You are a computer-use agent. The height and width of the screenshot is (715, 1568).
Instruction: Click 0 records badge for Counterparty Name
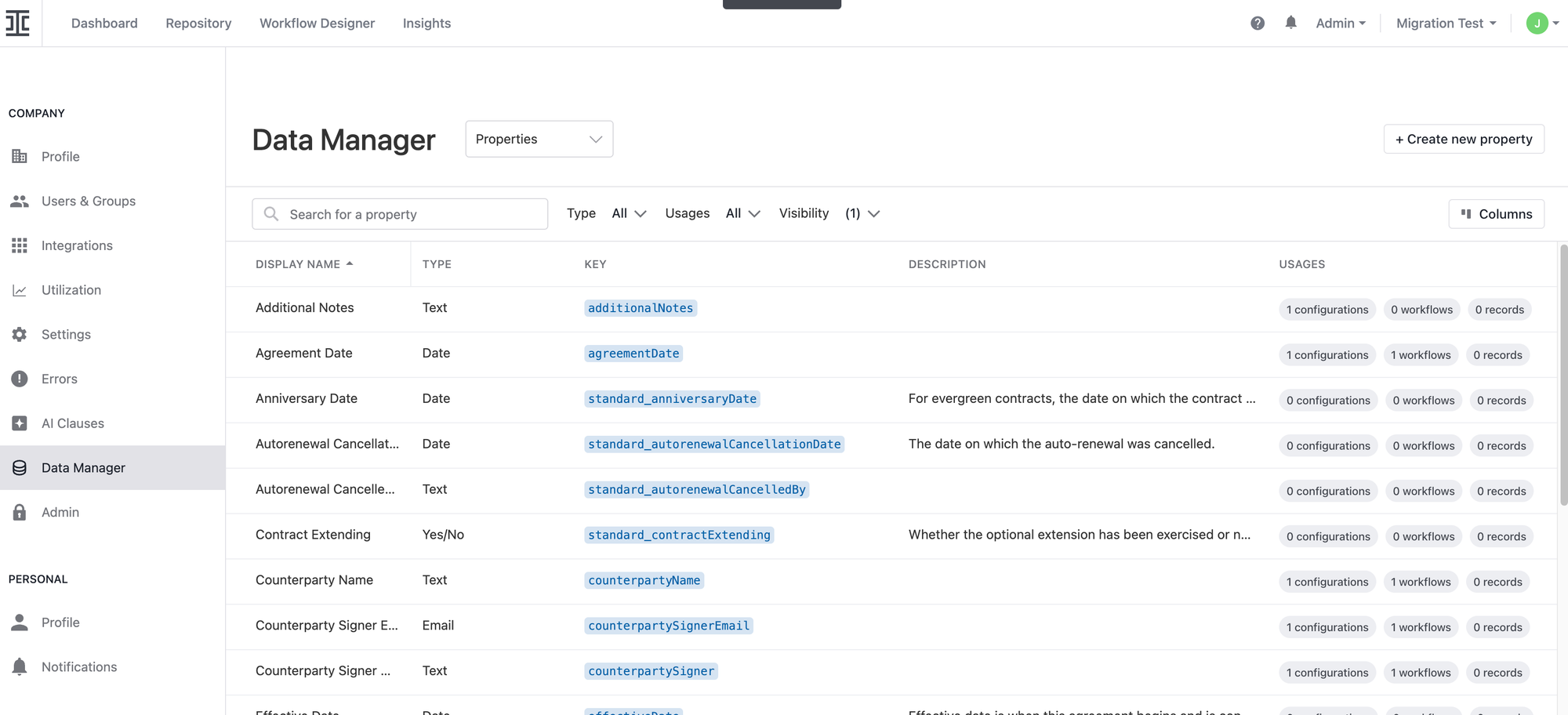click(1497, 582)
